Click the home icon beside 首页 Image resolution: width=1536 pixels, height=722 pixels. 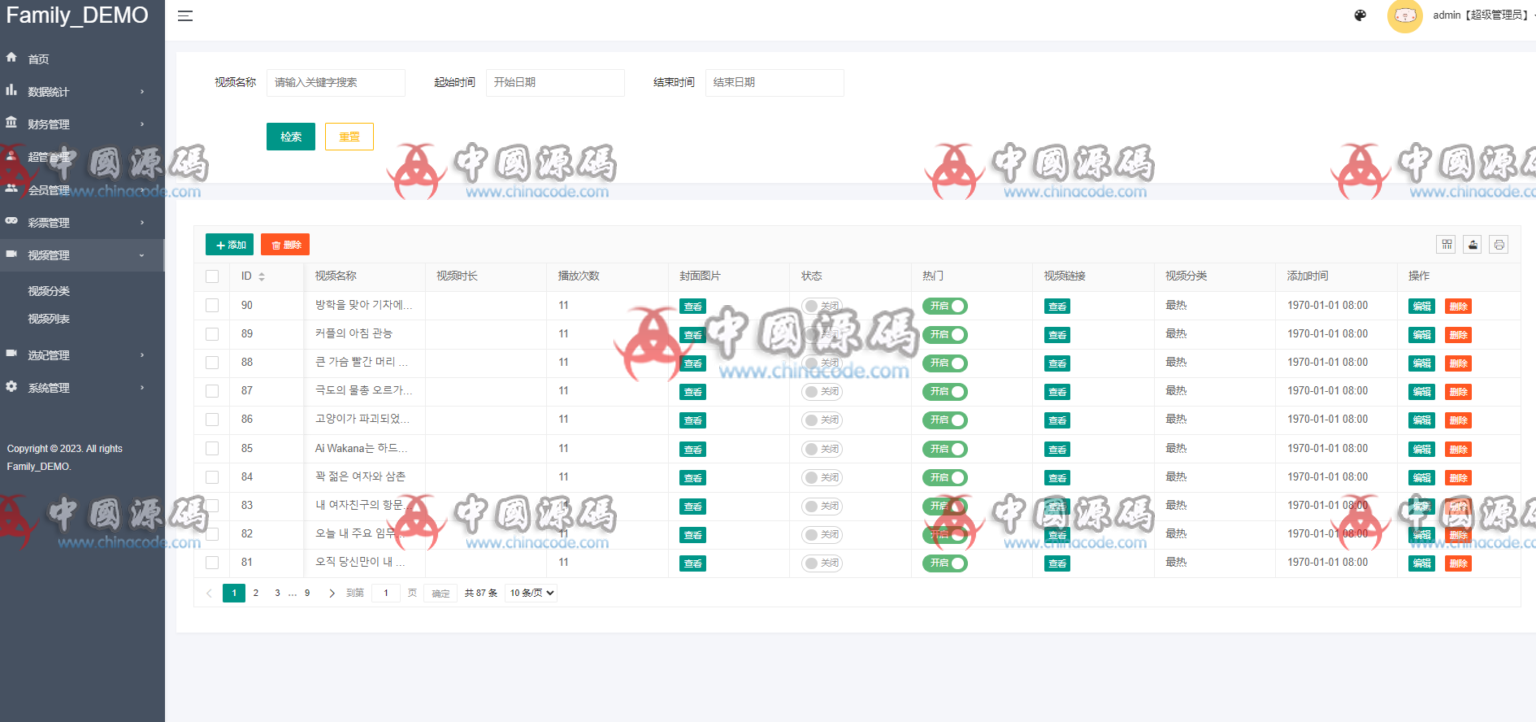[x=12, y=58]
